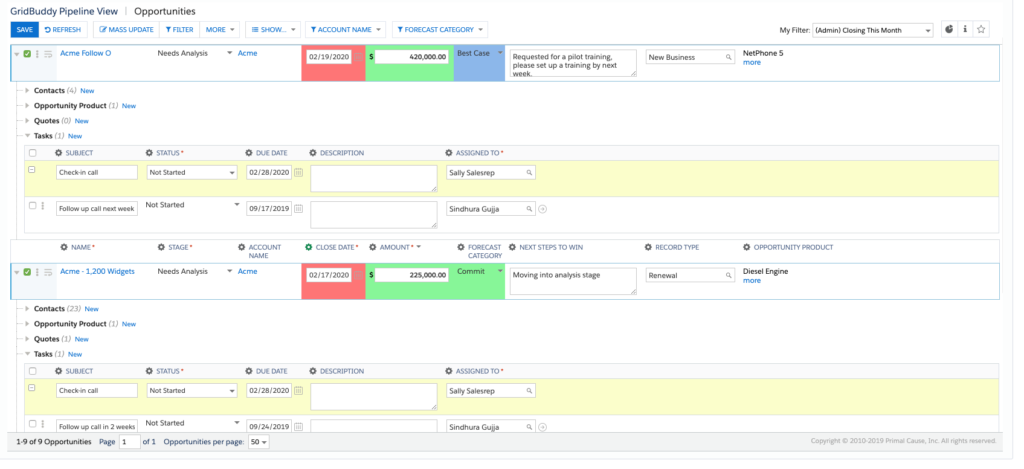1024x469 pixels.
Task: Click the gear icon beside NAME column
Action: [64, 248]
